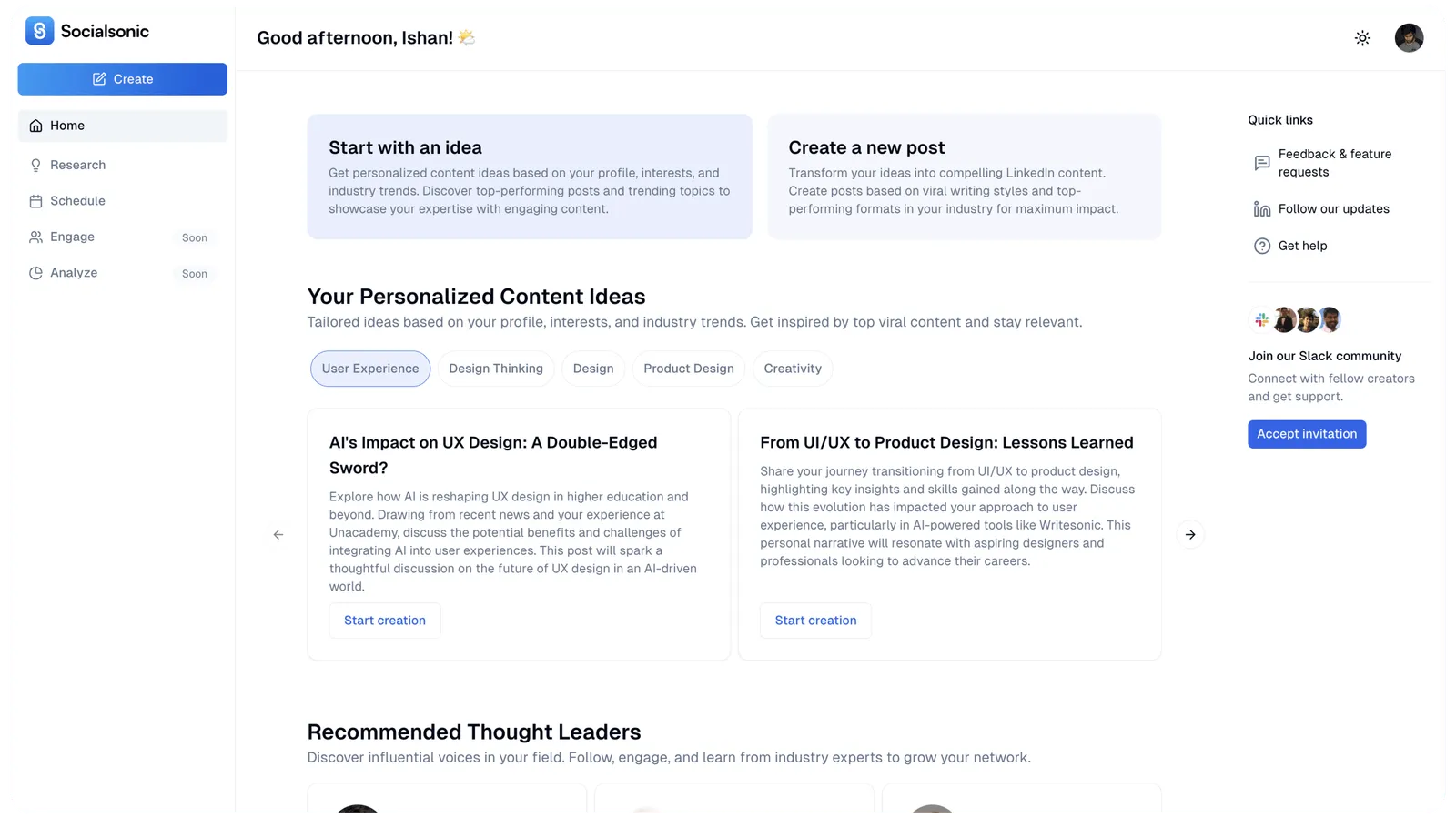Toggle the light/dark theme sun icon
This screenshot has width=1456, height=818.
tap(1362, 38)
